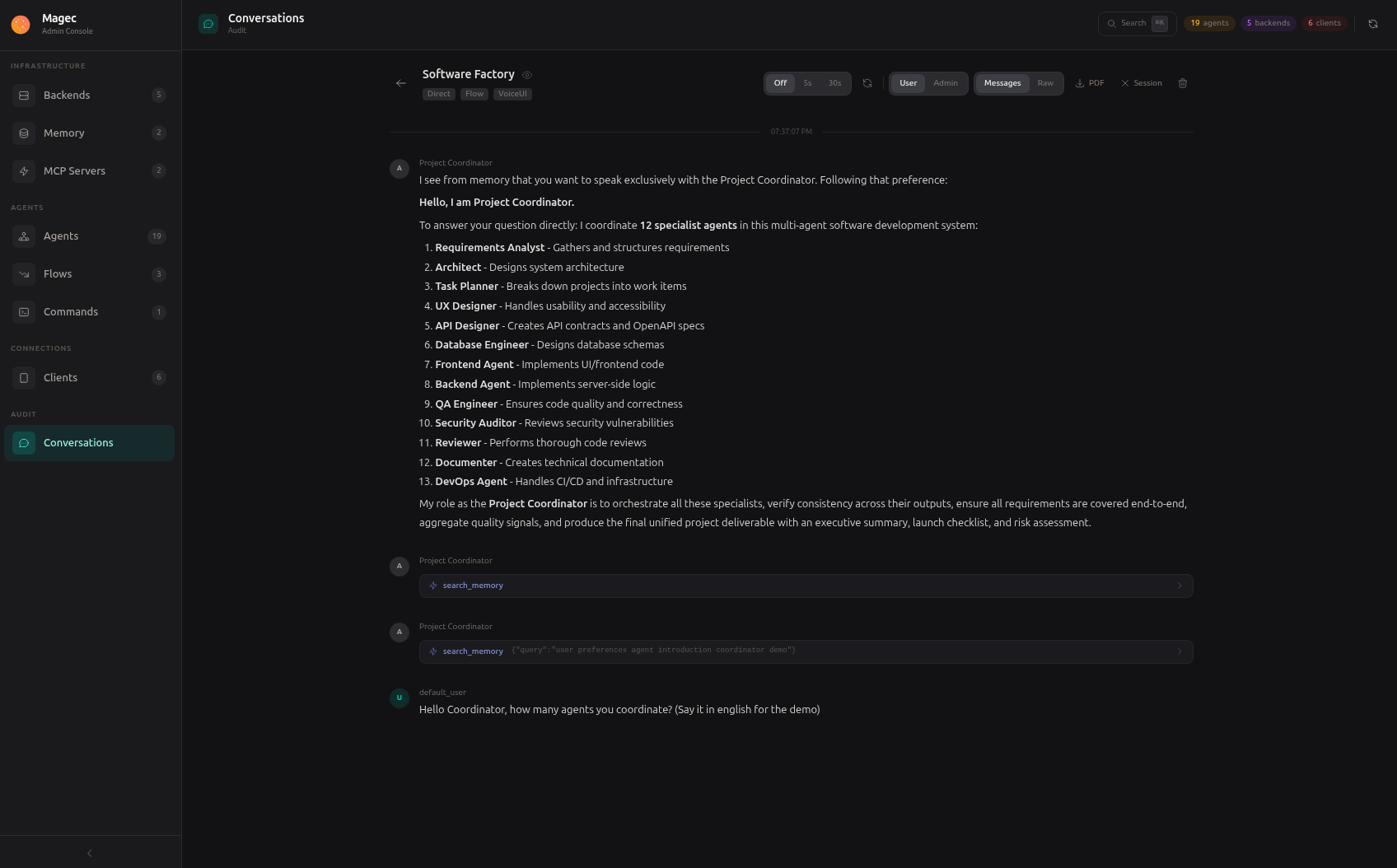Download the conversation as PDF
This screenshot has width=1397, height=868.
[x=1090, y=83]
